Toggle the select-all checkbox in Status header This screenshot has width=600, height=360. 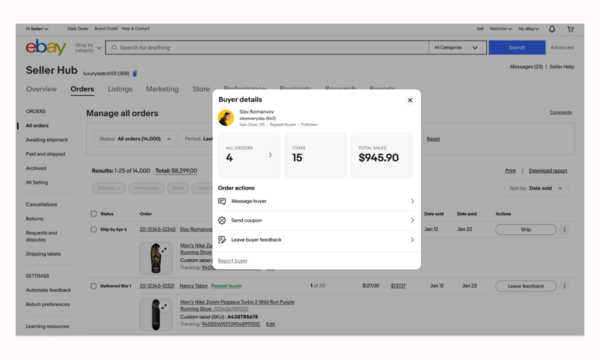click(x=94, y=214)
